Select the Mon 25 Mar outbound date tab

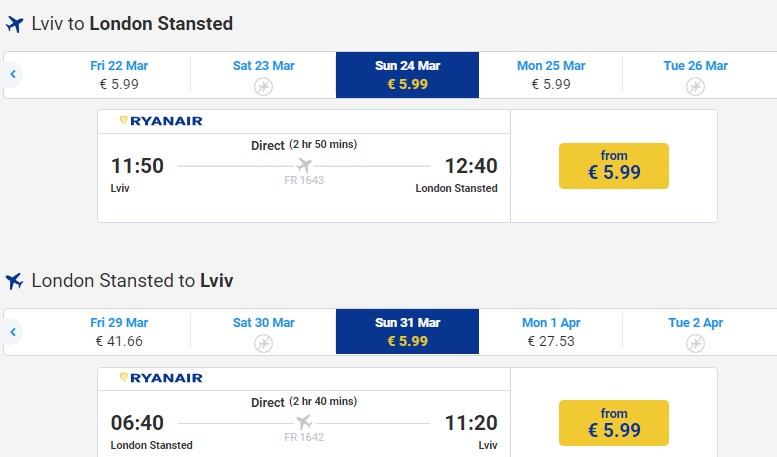[551, 75]
